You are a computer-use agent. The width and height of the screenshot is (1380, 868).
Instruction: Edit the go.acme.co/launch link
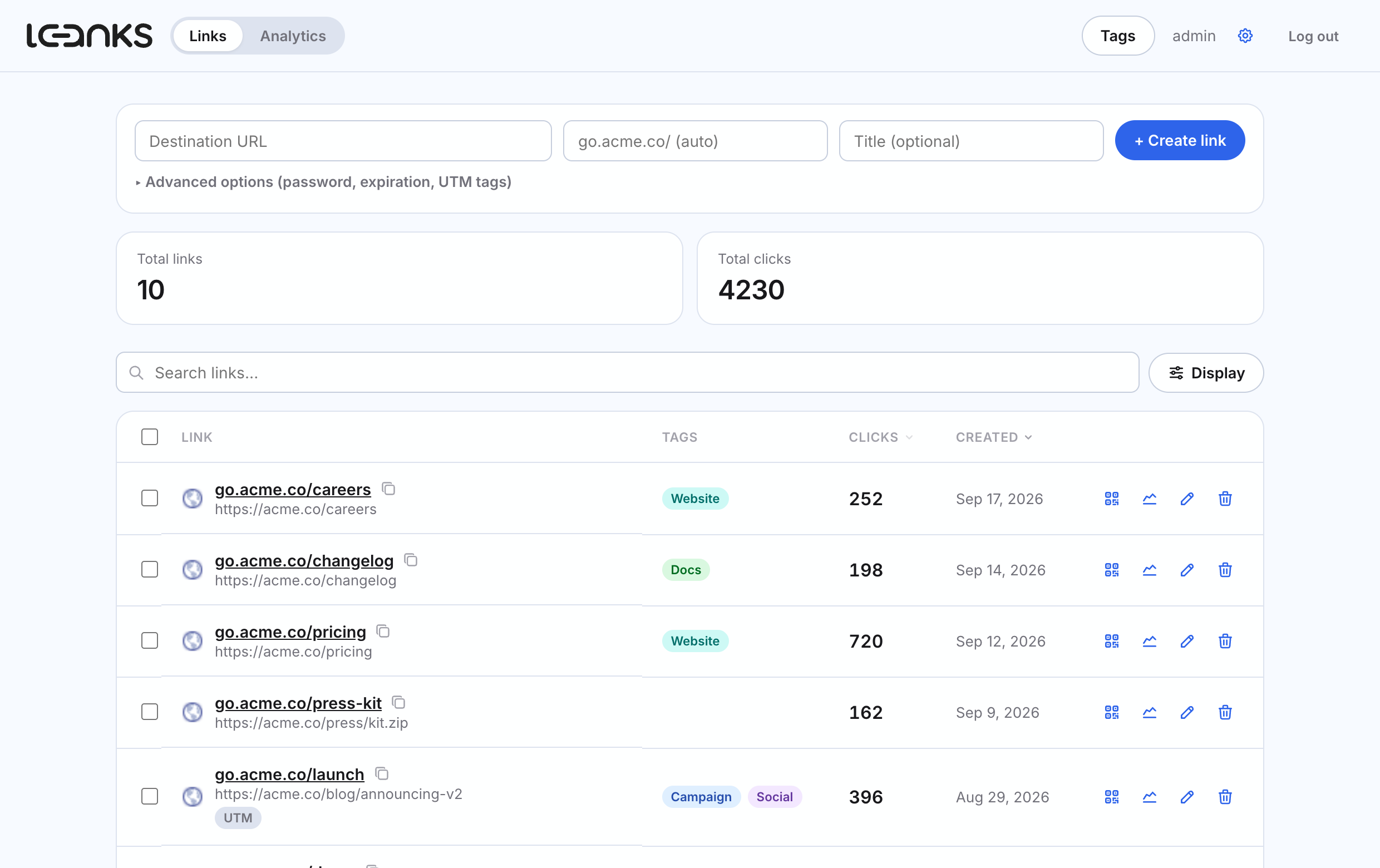coord(1187,797)
